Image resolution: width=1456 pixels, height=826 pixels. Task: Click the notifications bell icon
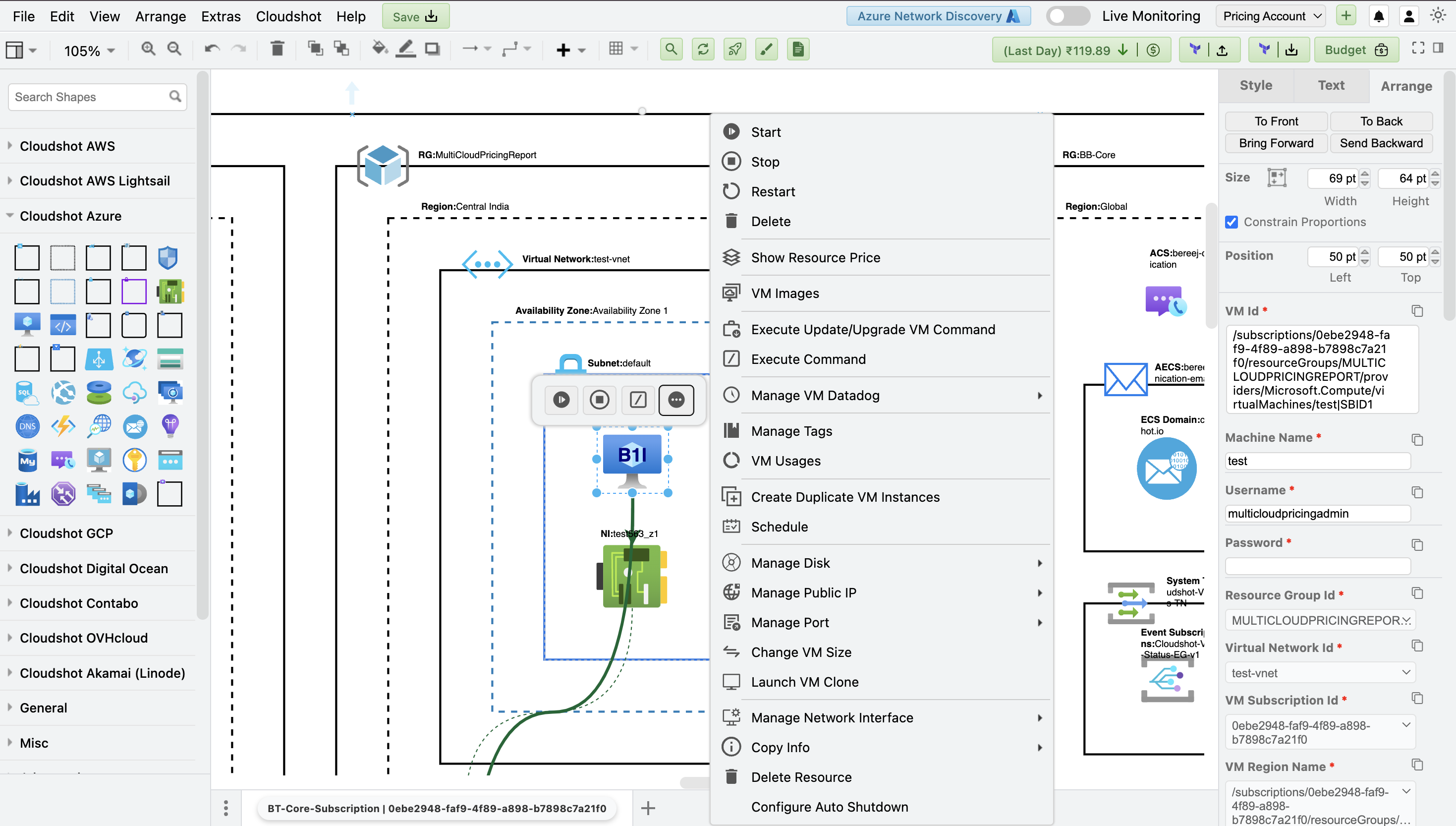pyautogui.click(x=1379, y=16)
